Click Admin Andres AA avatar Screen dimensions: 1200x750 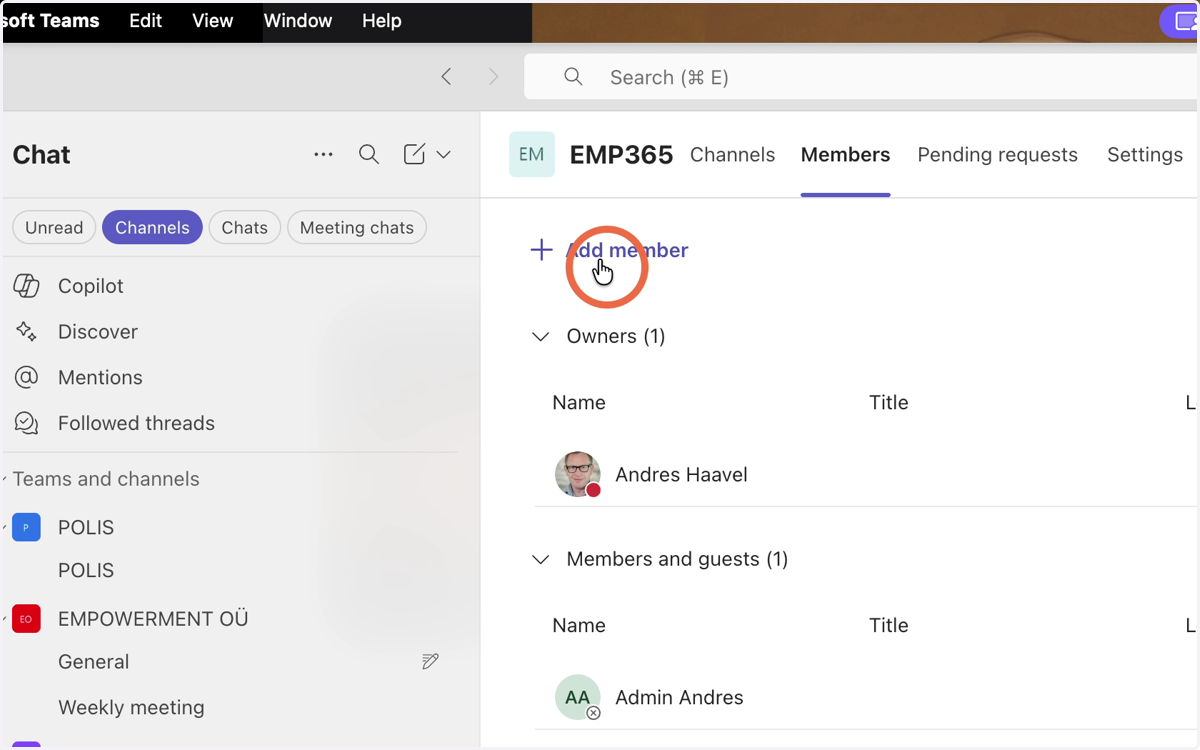point(578,698)
